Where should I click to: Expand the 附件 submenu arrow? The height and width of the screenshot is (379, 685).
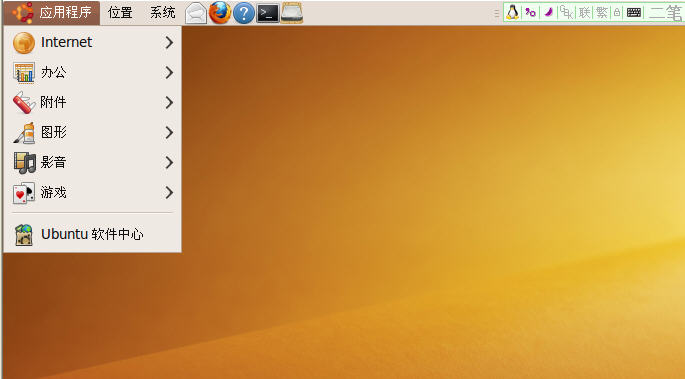coord(169,103)
